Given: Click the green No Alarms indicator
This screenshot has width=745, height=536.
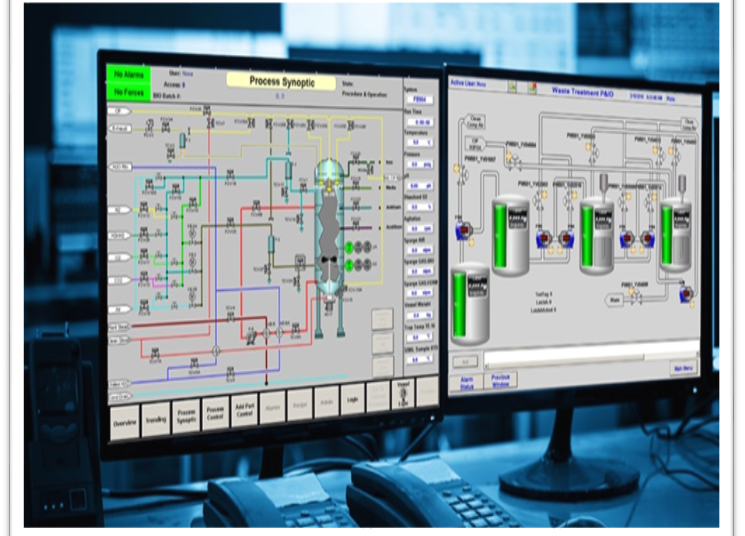Looking at the screenshot, I should [127, 76].
